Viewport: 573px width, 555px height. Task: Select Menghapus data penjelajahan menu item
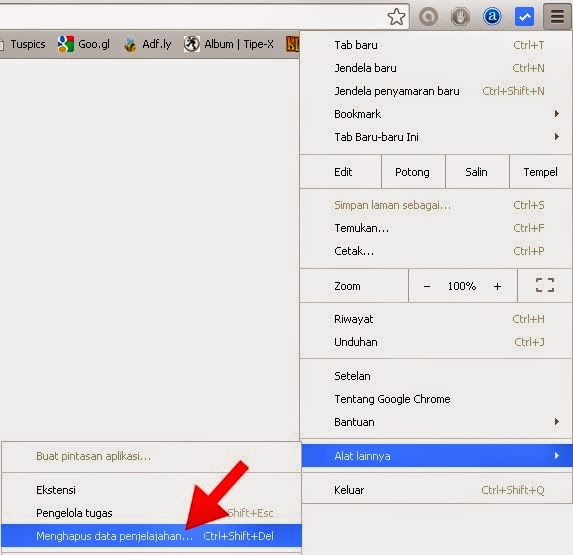pyautogui.click(x=151, y=536)
